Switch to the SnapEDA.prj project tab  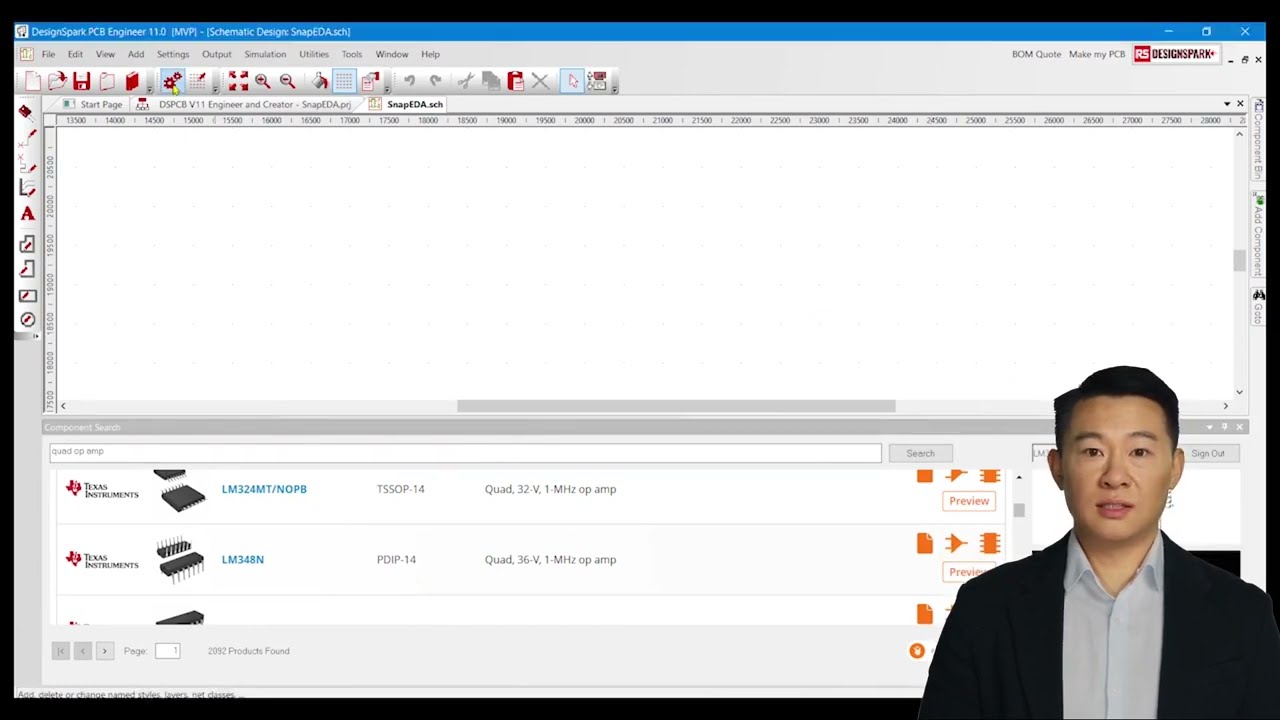(x=245, y=104)
